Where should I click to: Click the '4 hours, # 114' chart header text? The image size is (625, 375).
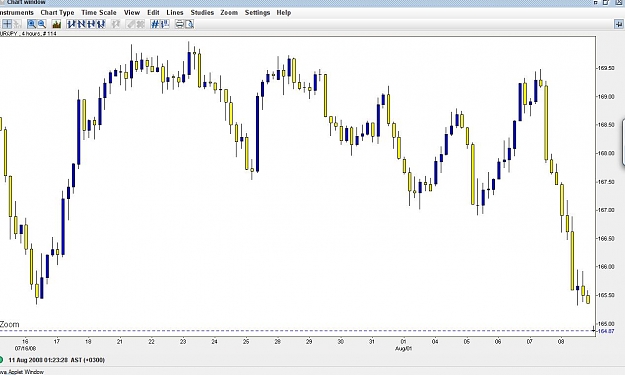point(39,33)
